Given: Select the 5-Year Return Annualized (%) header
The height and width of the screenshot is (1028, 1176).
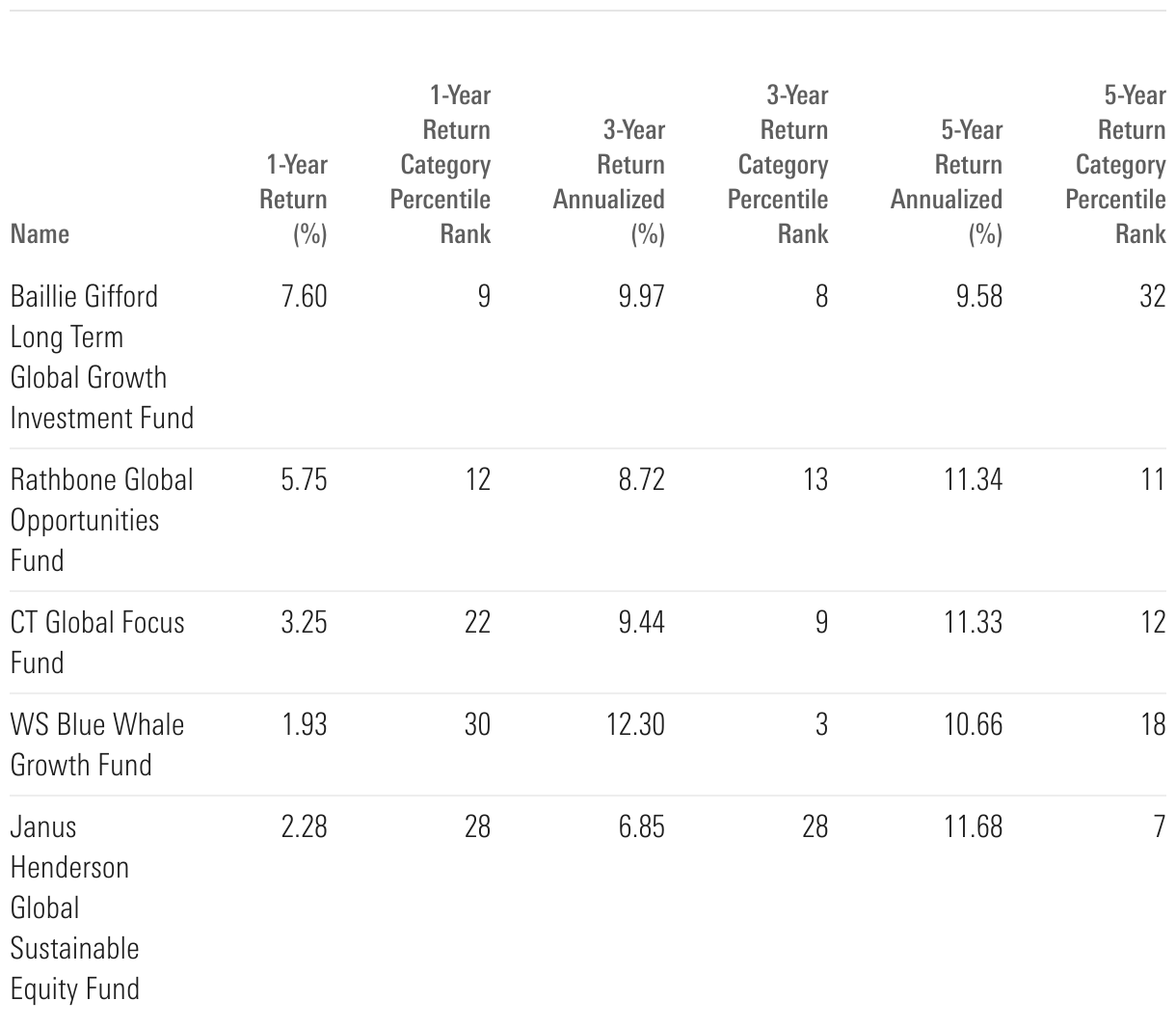Looking at the screenshot, I should coord(946,182).
